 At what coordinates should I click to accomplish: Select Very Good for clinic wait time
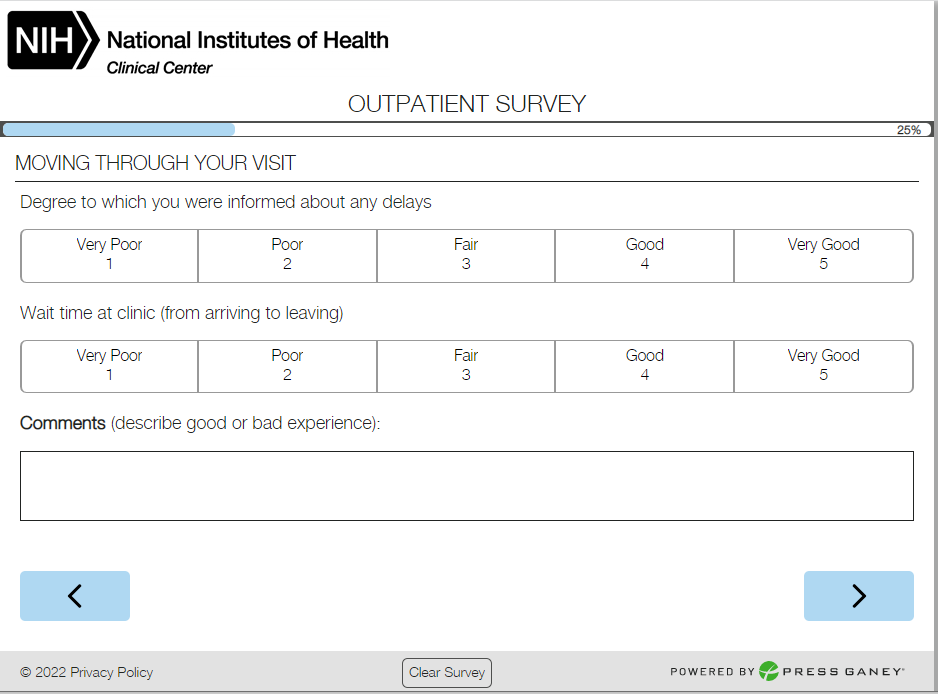(x=823, y=366)
